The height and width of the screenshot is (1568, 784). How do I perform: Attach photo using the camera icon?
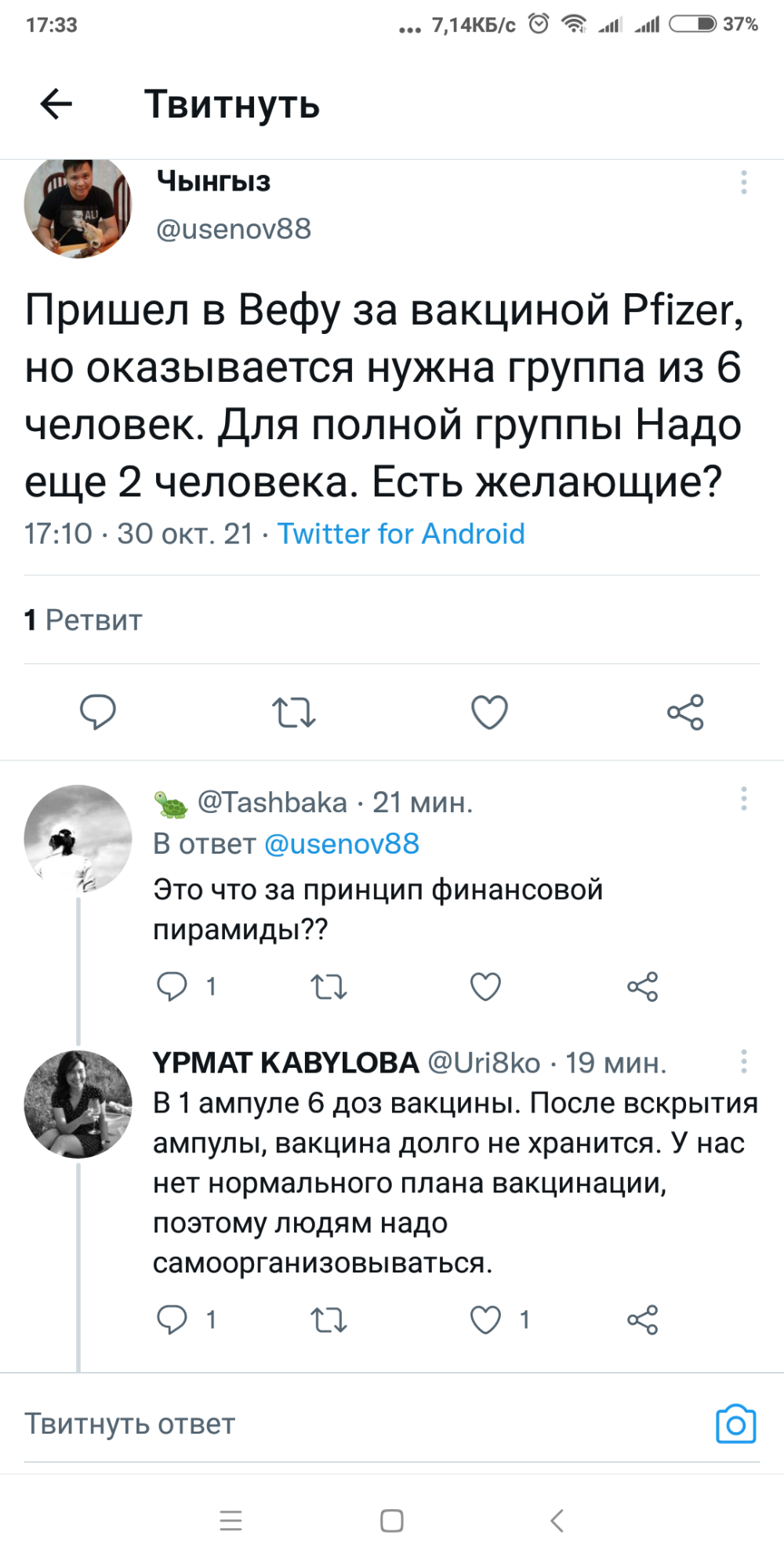click(735, 1424)
